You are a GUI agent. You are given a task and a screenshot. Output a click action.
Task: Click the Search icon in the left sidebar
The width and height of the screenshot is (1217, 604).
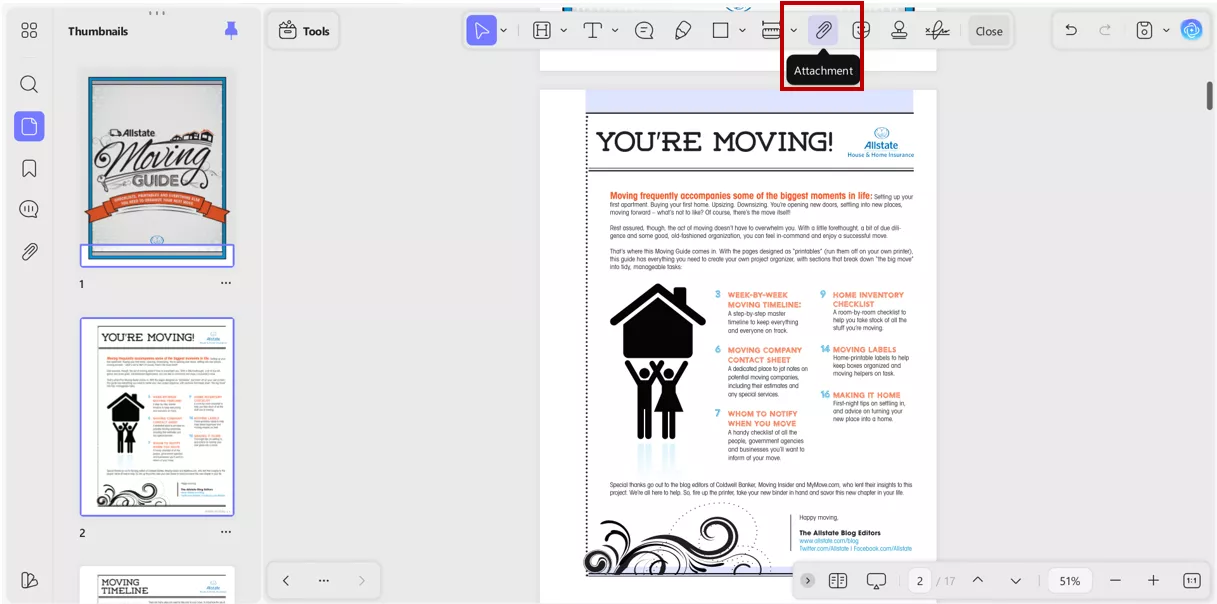tap(28, 84)
